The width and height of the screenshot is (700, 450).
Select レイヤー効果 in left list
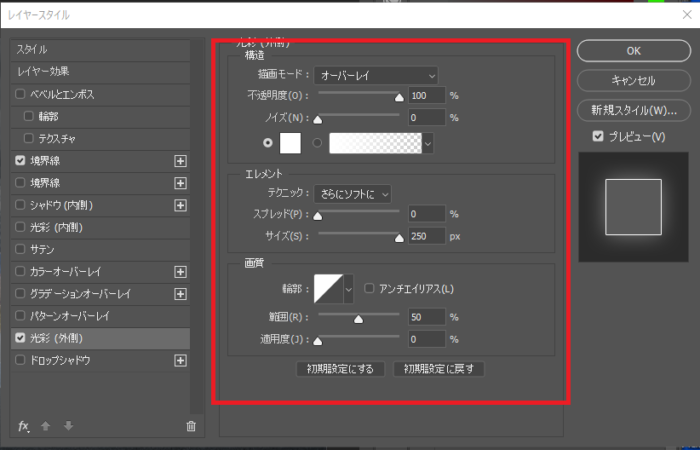(x=100, y=72)
